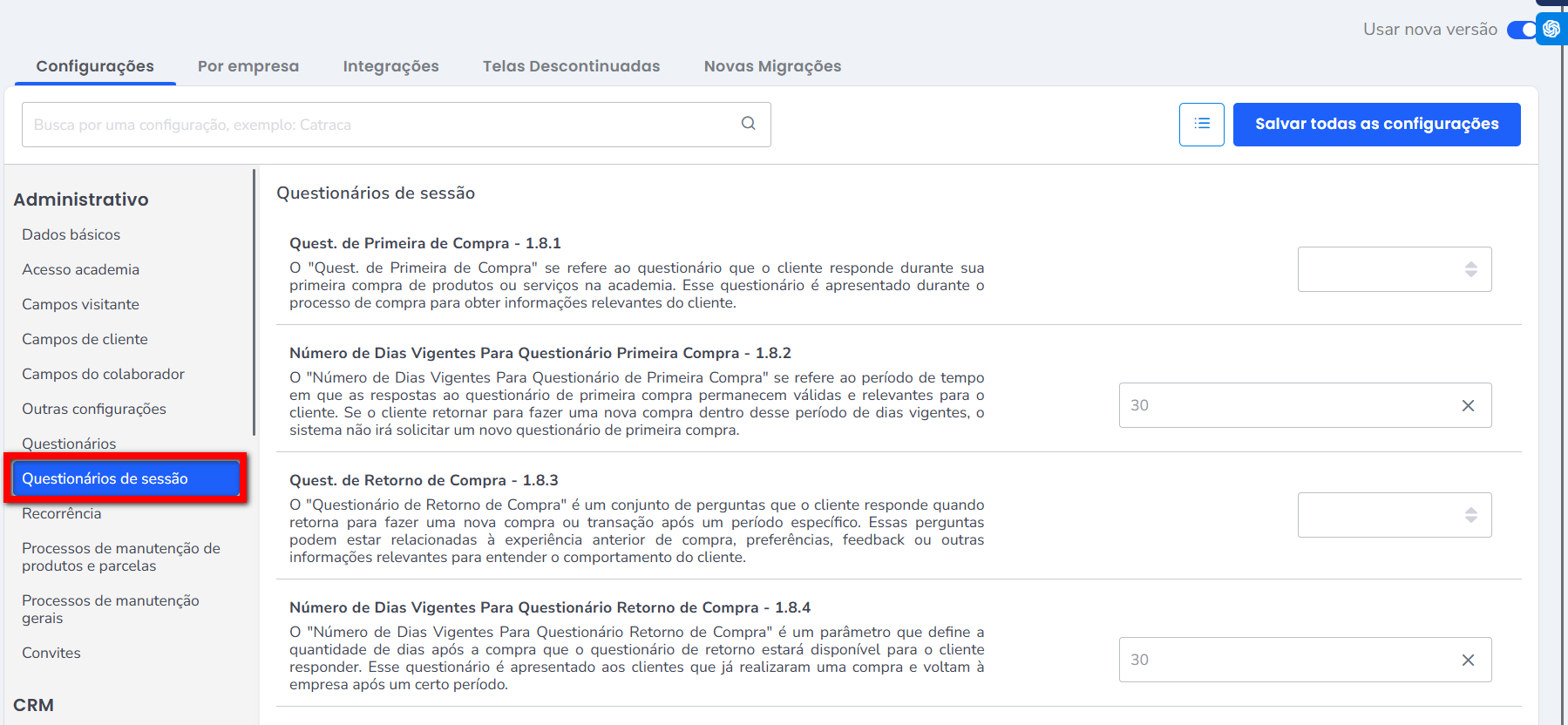Click the search magnifier icon
This screenshot has height=725, width=1568.
tap(748, 124)
